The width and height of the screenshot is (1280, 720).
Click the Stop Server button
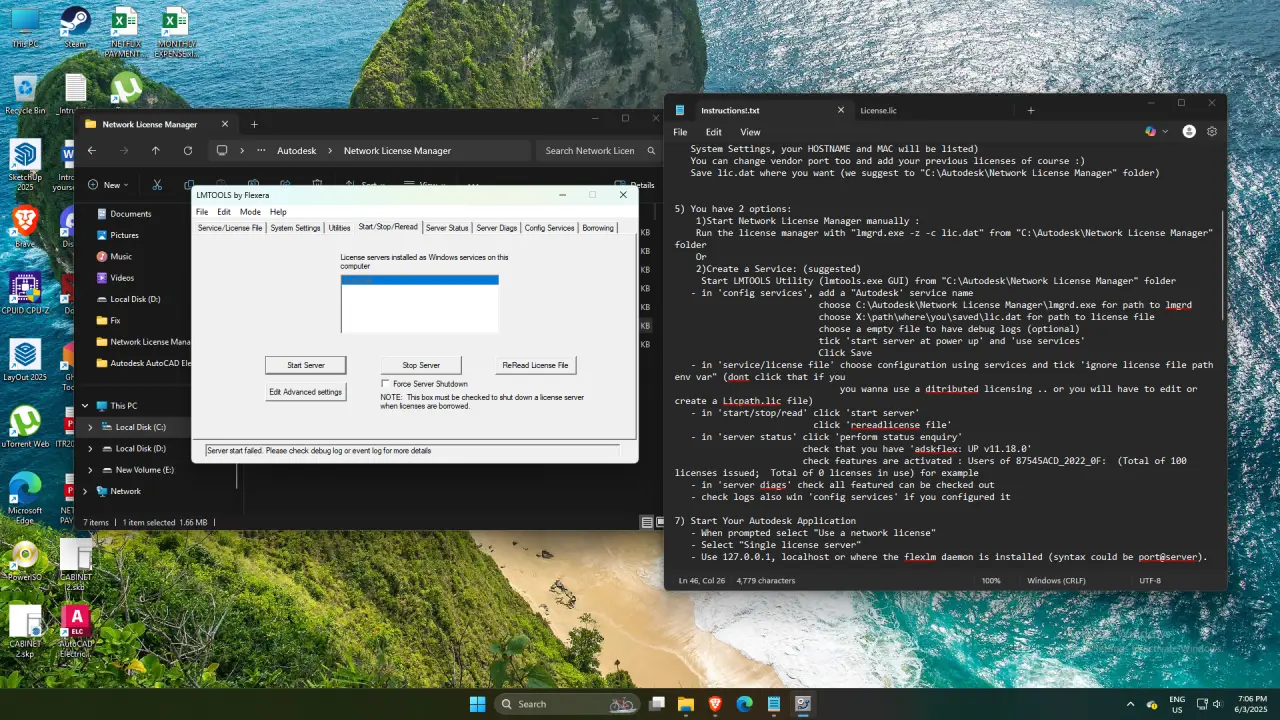[421, 365]
